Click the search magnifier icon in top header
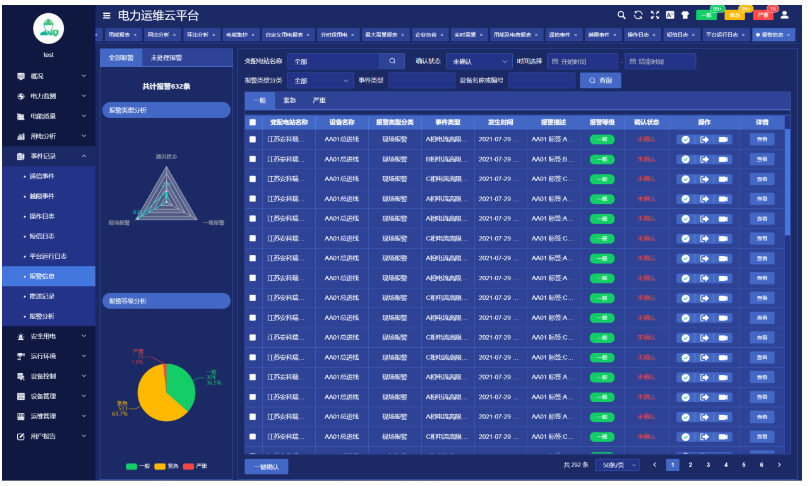Viewport: 811px width, 486px height. (x=621, y=15)
